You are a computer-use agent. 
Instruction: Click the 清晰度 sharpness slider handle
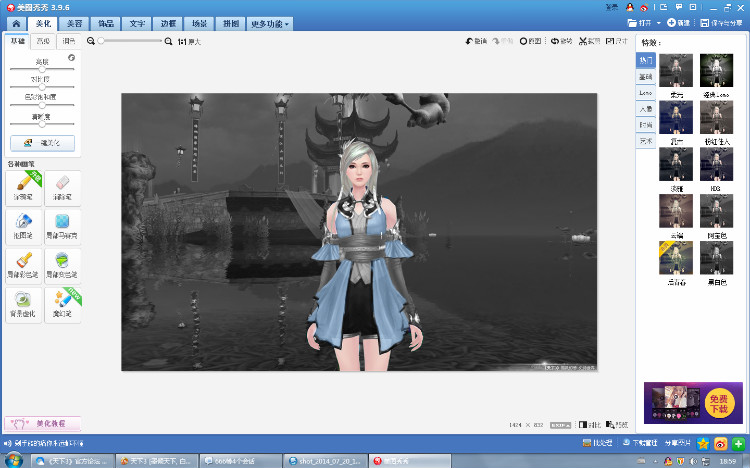click(42, 123)
